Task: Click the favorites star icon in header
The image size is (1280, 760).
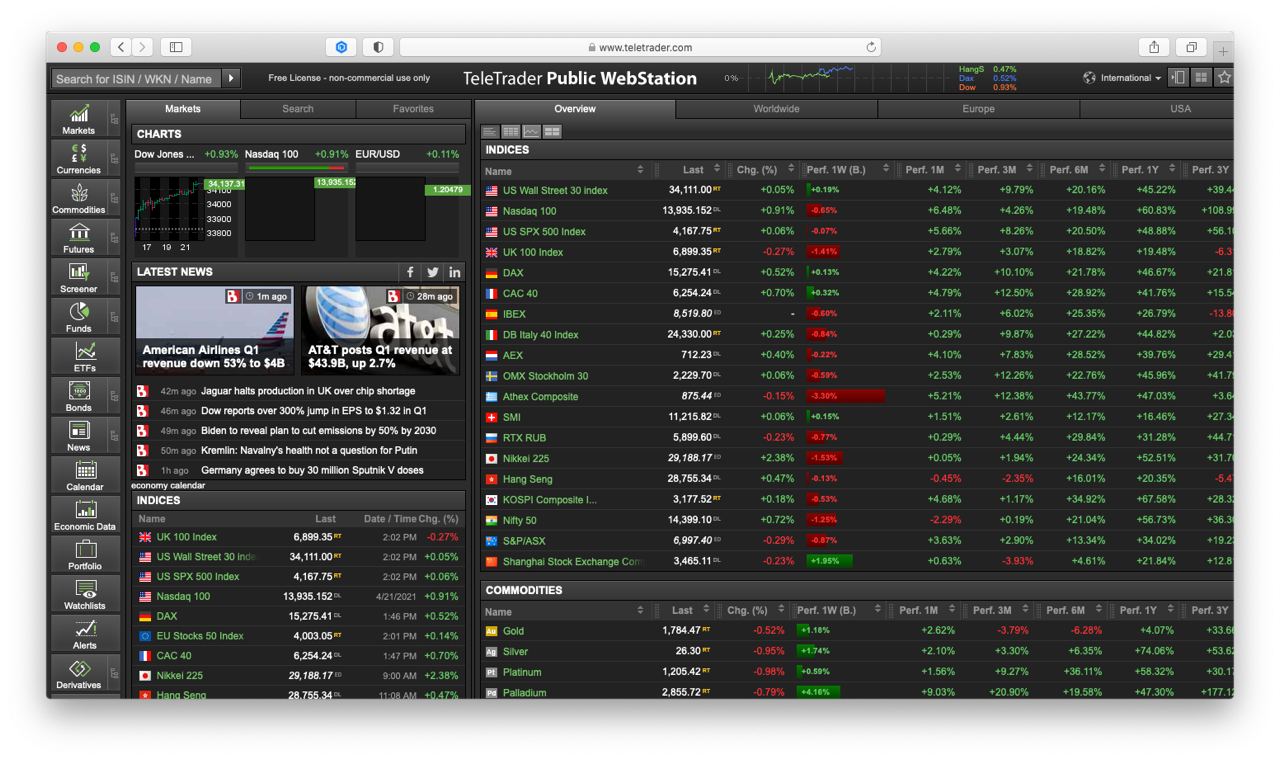Action: click(1224, 77)
